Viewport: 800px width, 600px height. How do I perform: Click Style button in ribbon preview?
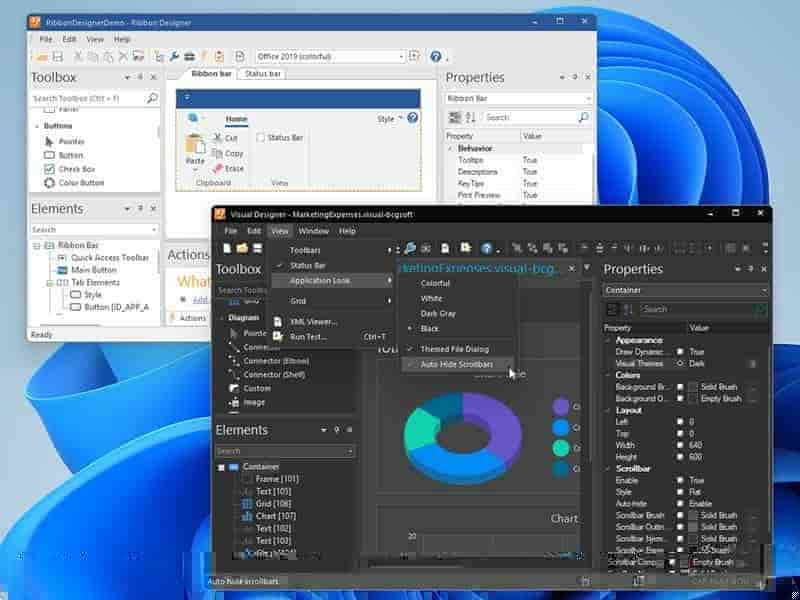click(x=389, y=119)
